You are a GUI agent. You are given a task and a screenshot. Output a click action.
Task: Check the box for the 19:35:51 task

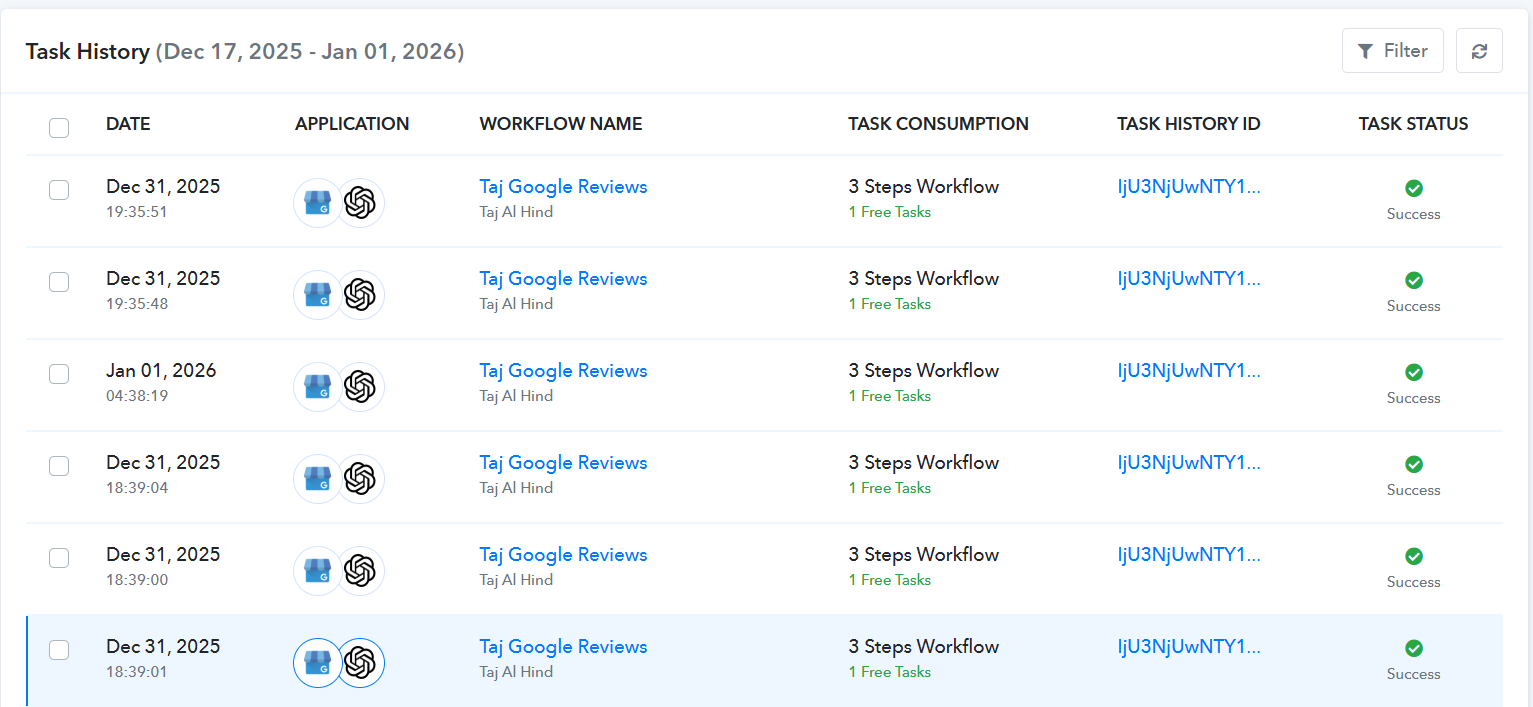click(x=59, y=190)
